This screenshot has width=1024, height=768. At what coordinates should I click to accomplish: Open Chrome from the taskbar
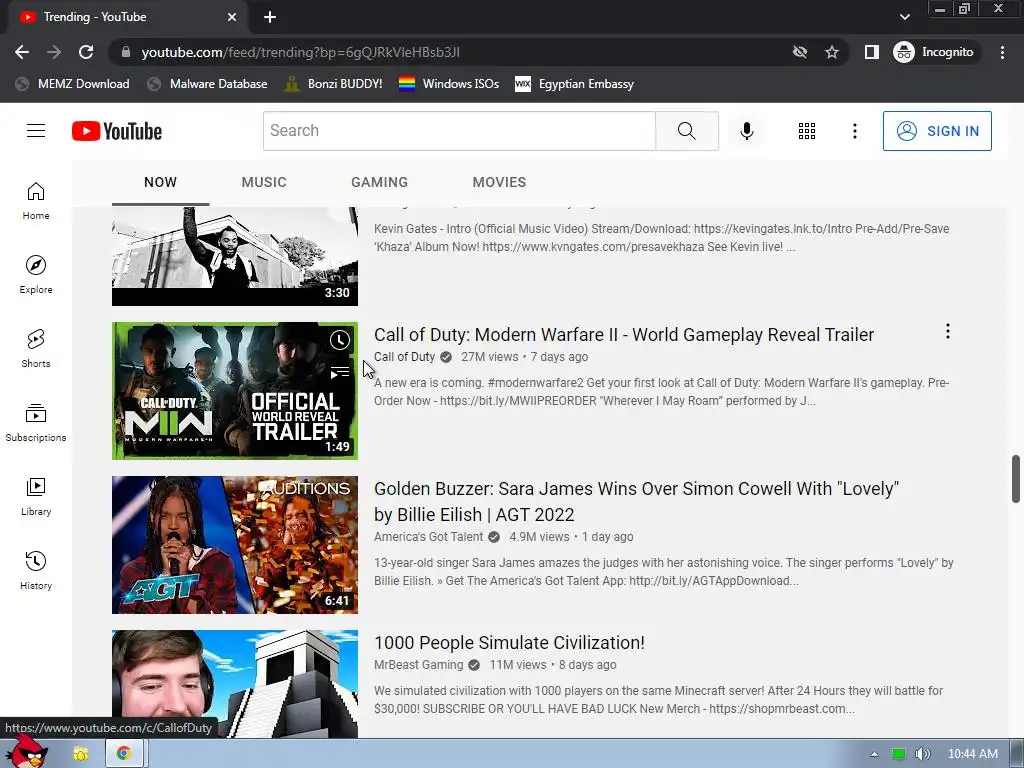point(123,754)
